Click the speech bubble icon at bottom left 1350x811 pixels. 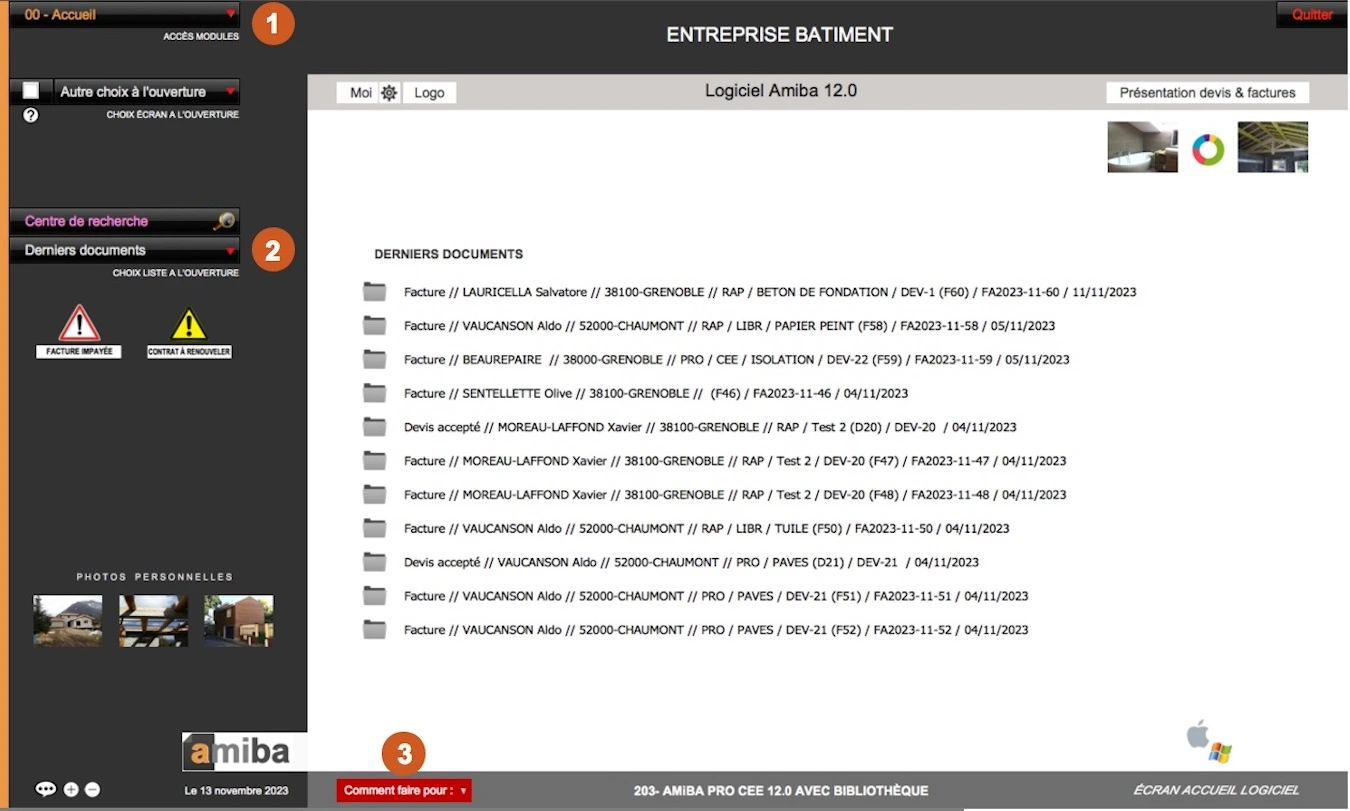46,788
